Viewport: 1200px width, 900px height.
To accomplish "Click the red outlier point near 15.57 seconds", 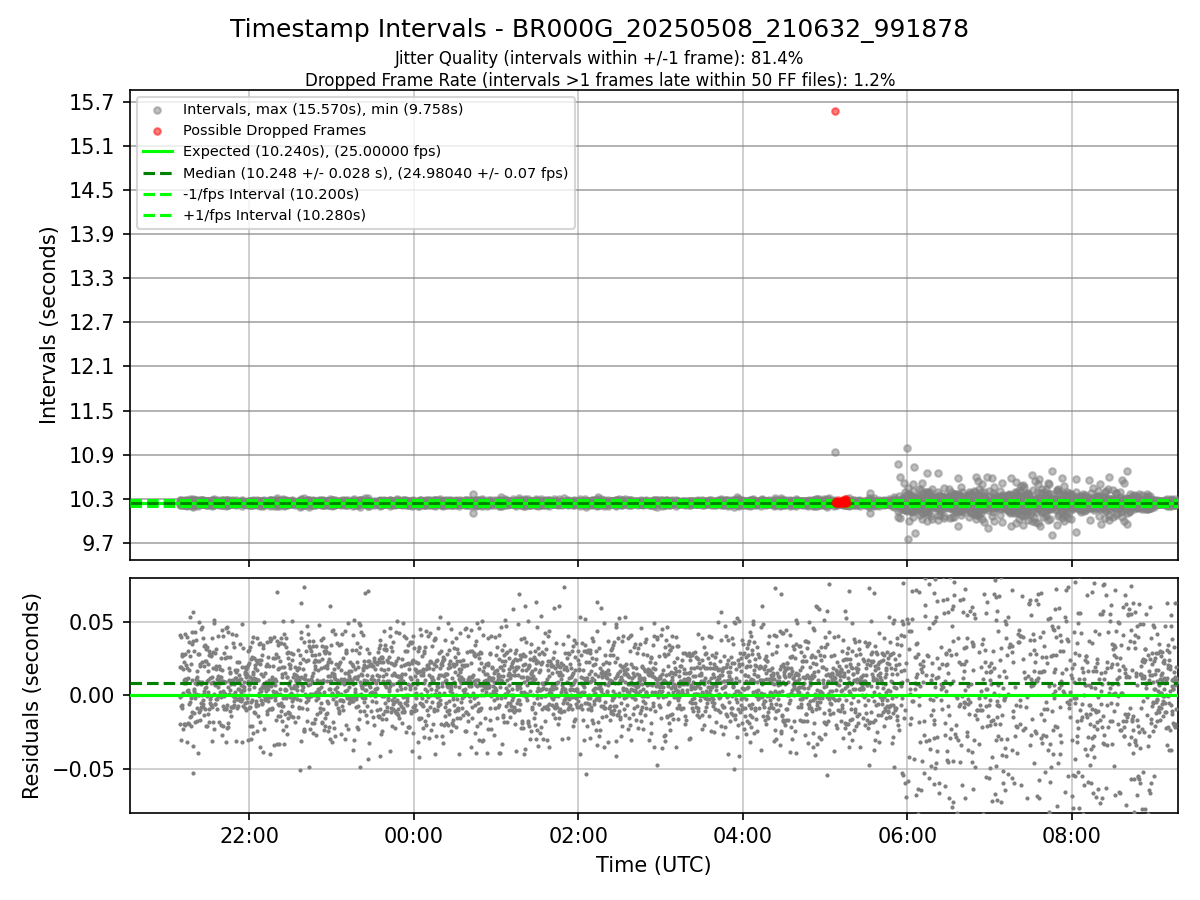I will click(835, 111).
